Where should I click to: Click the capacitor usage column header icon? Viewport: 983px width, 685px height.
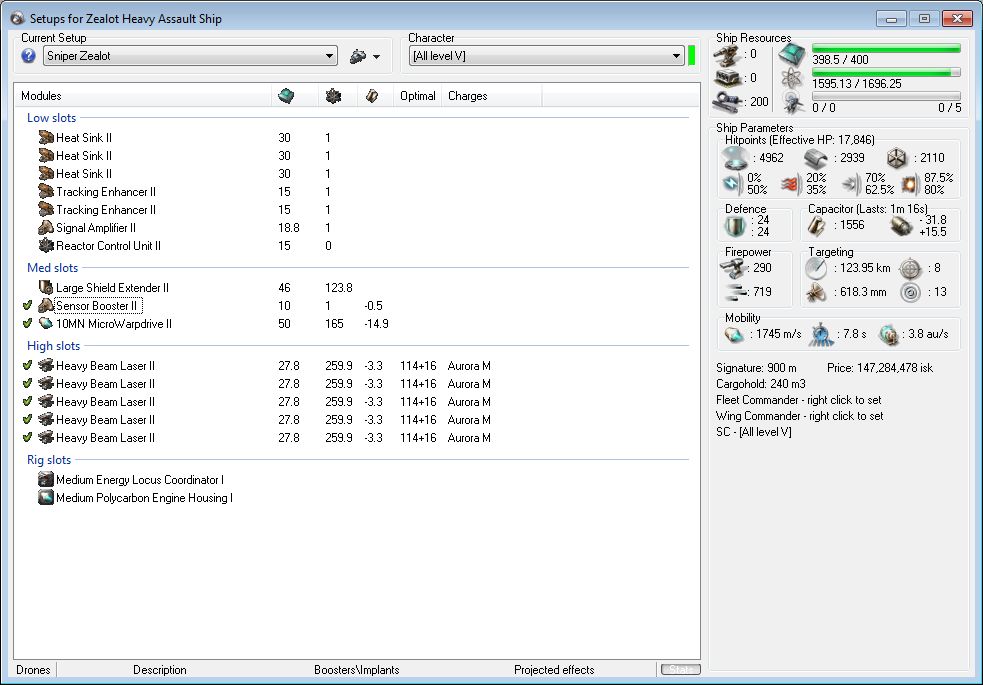click(372, 96)
